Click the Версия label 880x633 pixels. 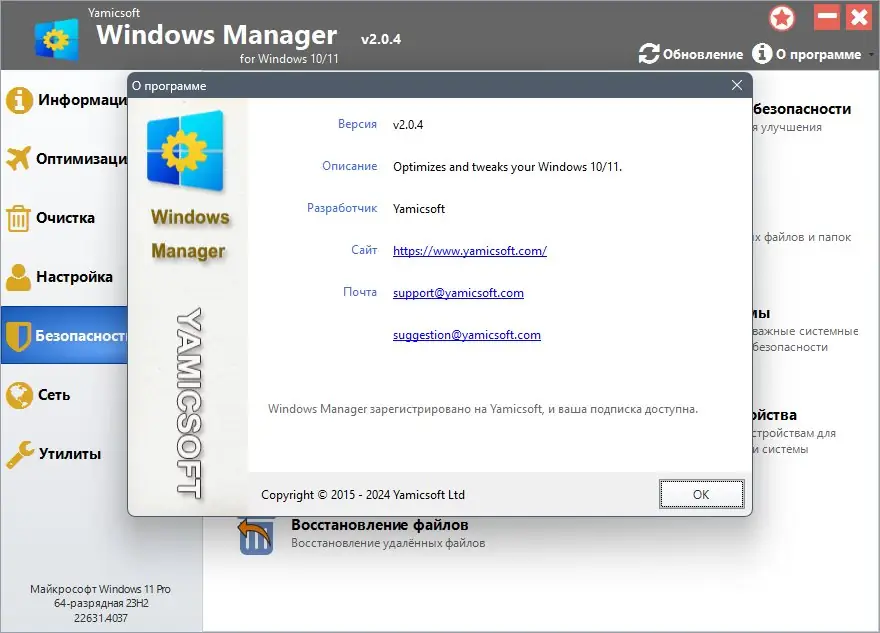click(357, 124)
